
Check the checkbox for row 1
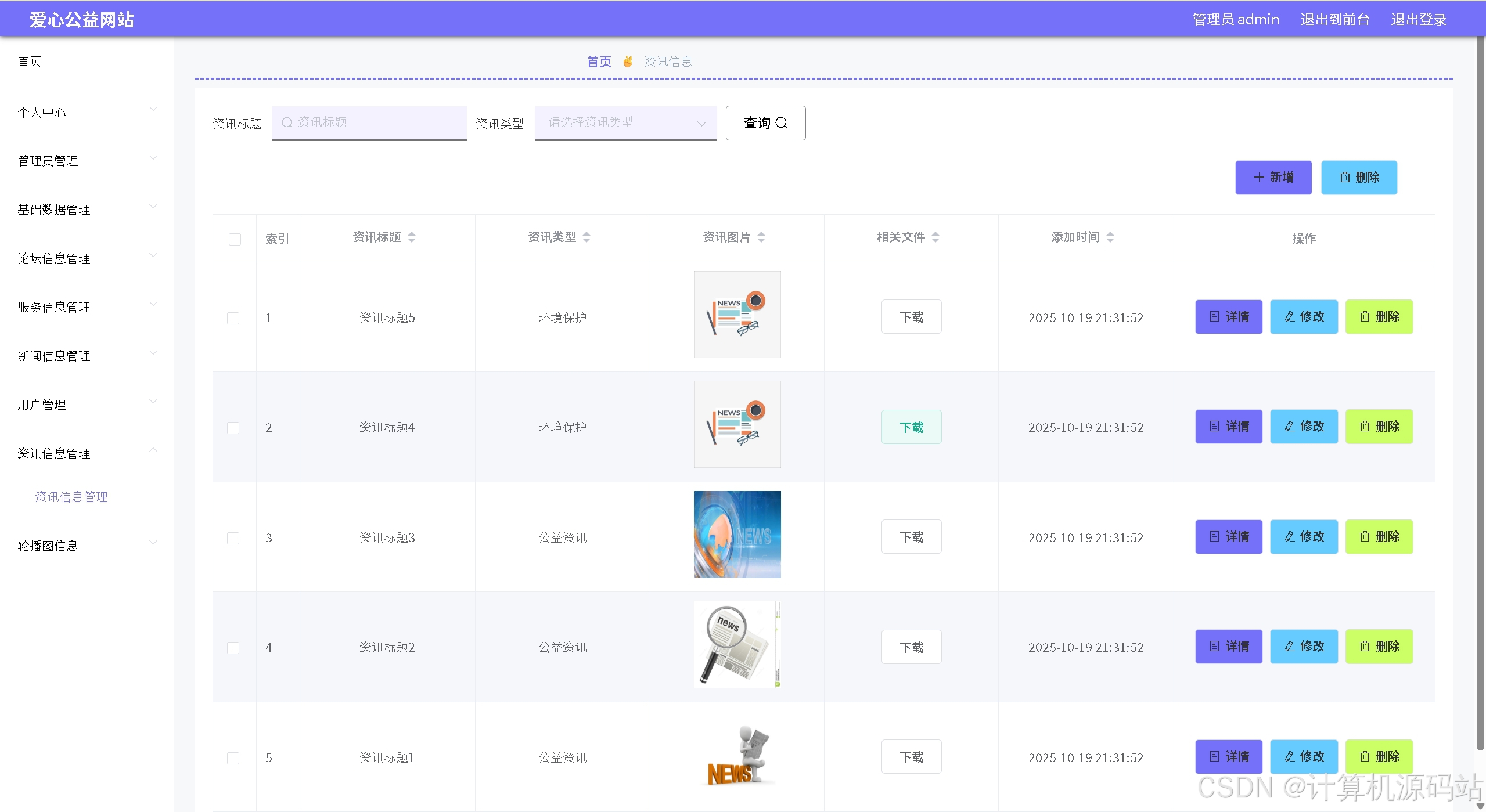pos(233,318)
